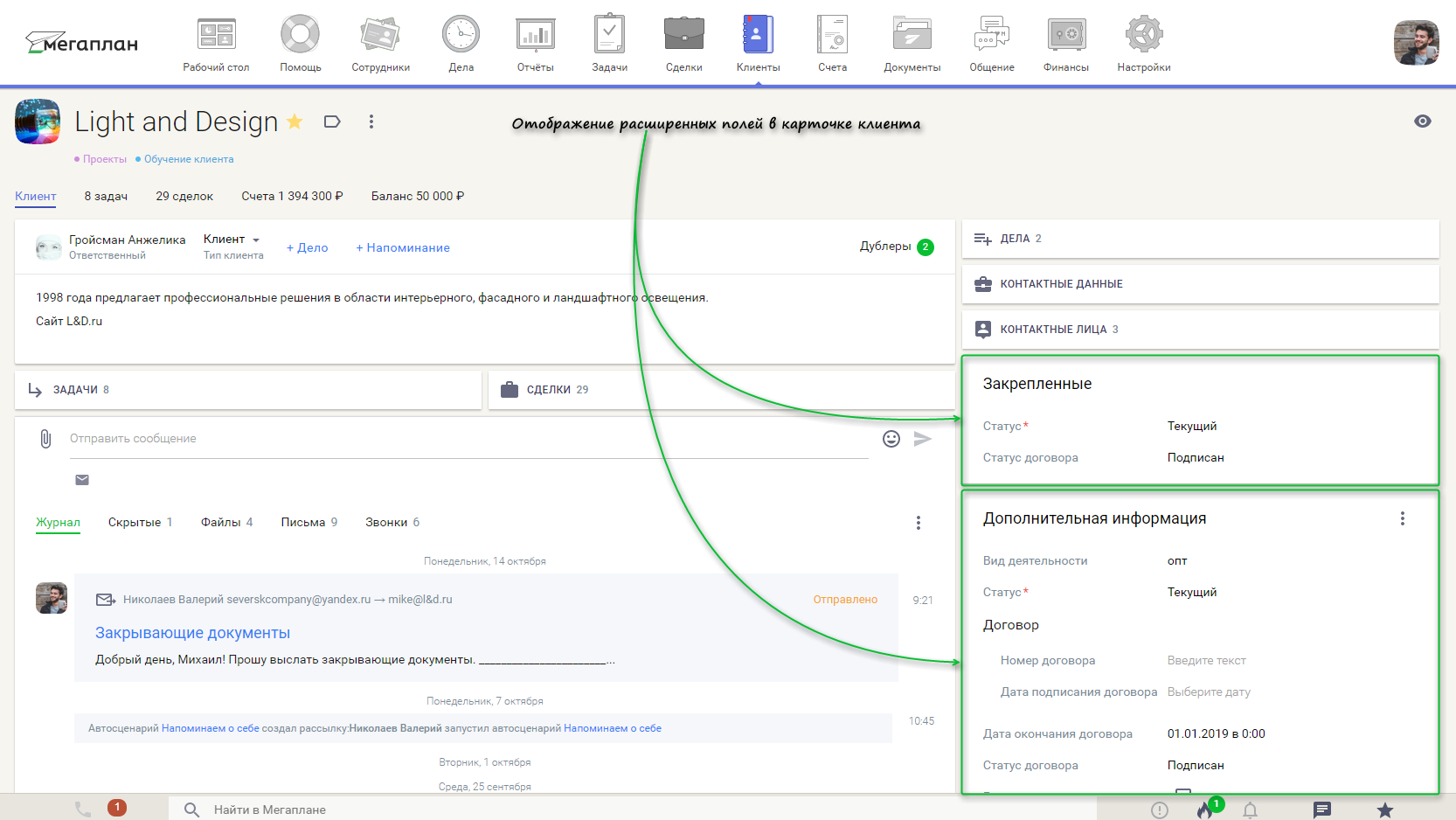This screenshot has height=820, width=1456.
Task: Expand the СДЕЛКИ 29 panel
Action: point(722,390)
